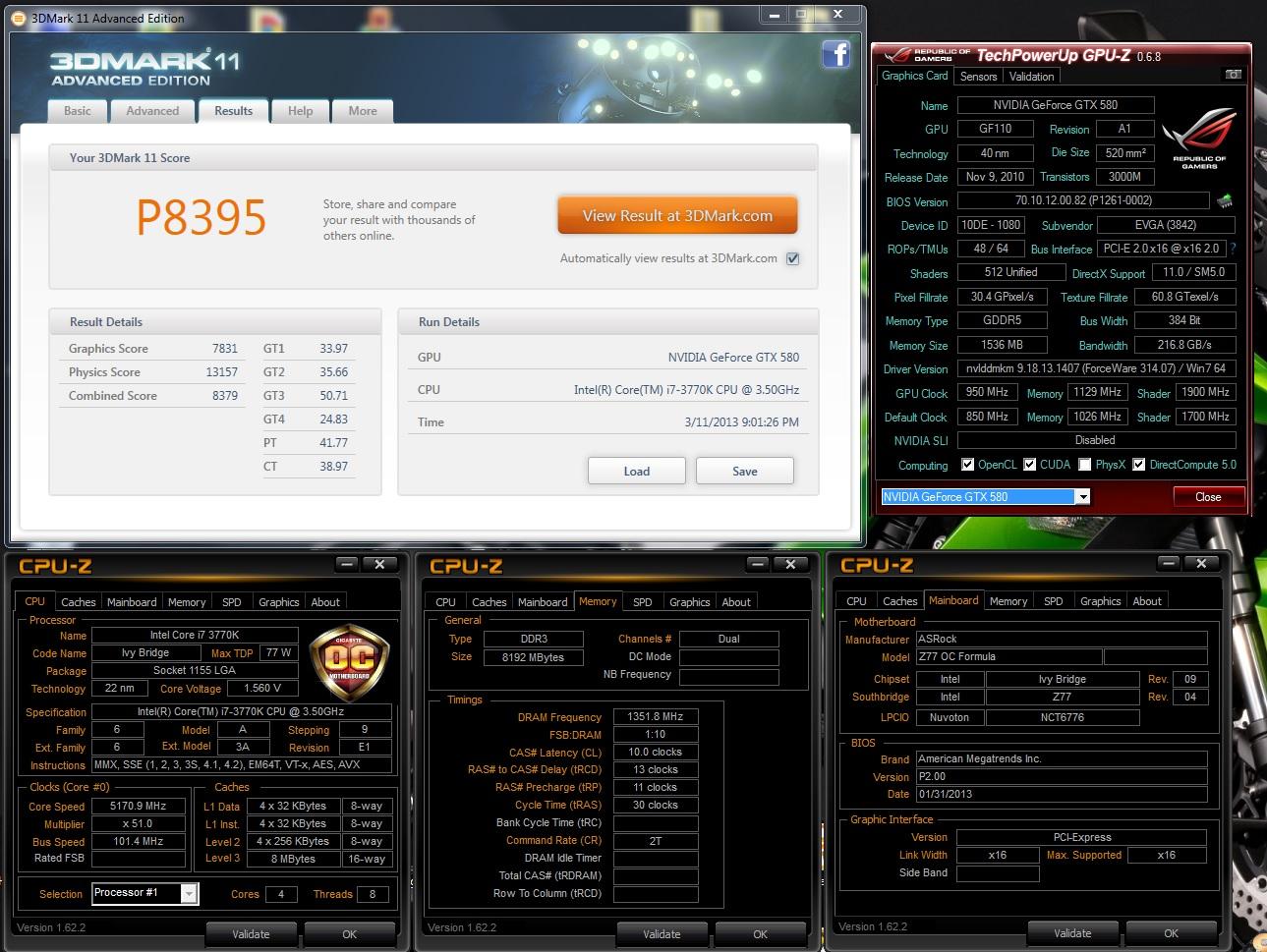Screen dimensions: 1267x952
Task: Click the CAS# Latency value 10.0 clocks
Action: (x=656, y=753)
